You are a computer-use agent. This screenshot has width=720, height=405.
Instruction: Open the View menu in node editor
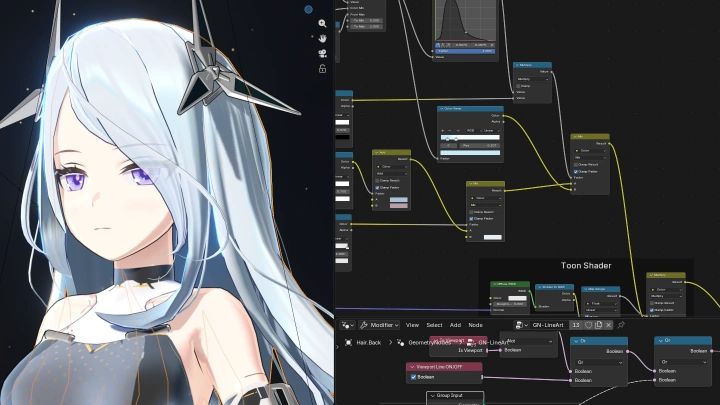(x=412, y=325)
